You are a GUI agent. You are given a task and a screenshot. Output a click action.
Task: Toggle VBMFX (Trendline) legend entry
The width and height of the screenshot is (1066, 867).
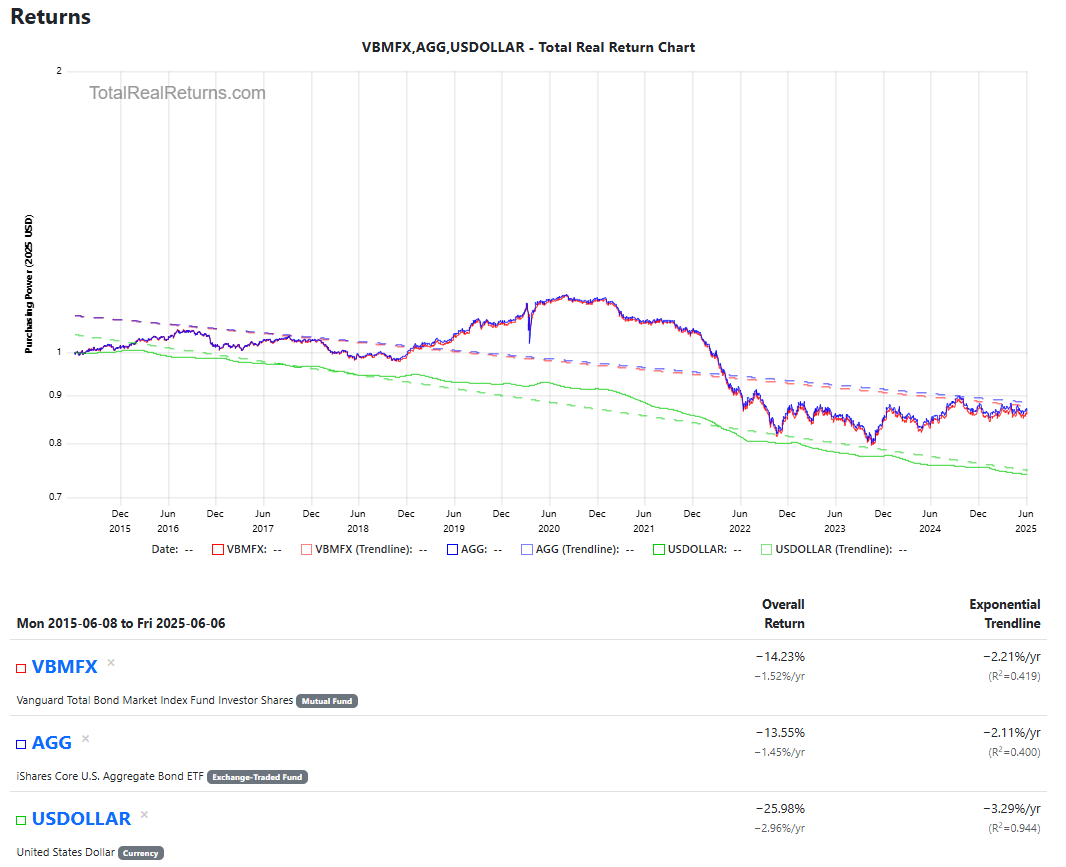(364, 549)
